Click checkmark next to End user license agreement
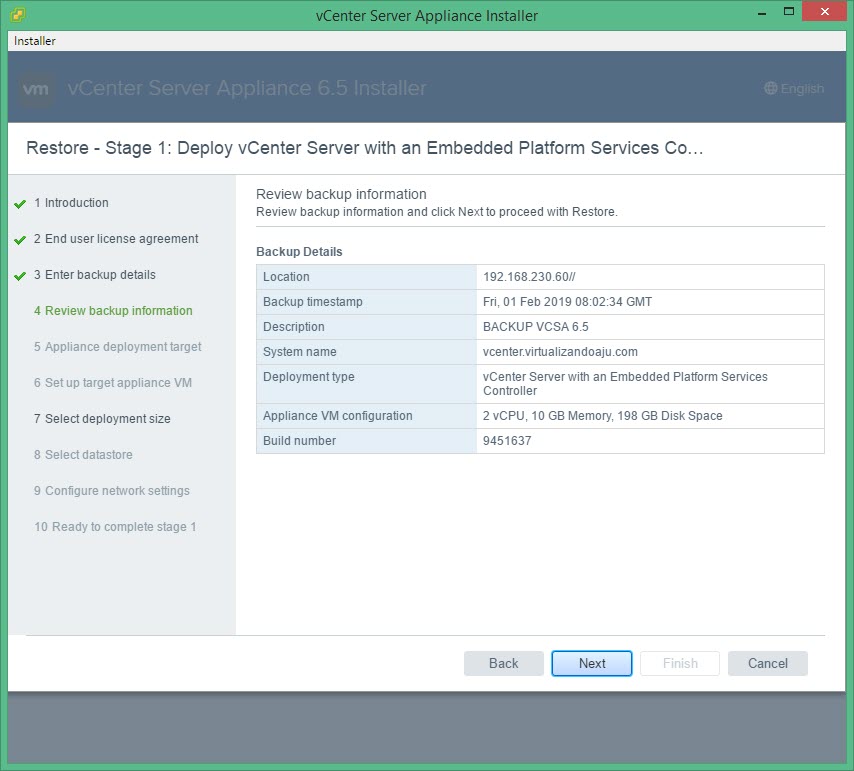Screen dimensions: 854x771 [x=20, y=240]
